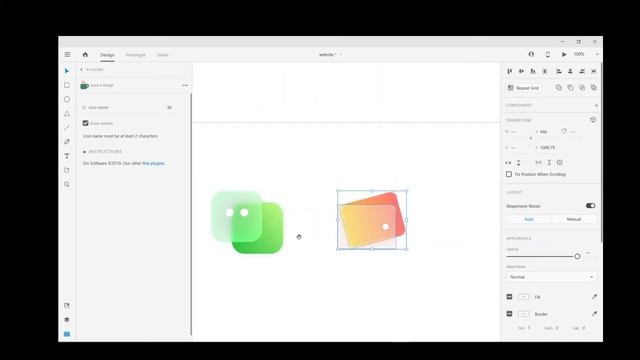The height and width of the screenshot is (360, 640).
Task: Toggle the Border checkbox
Action: point(509,314)
